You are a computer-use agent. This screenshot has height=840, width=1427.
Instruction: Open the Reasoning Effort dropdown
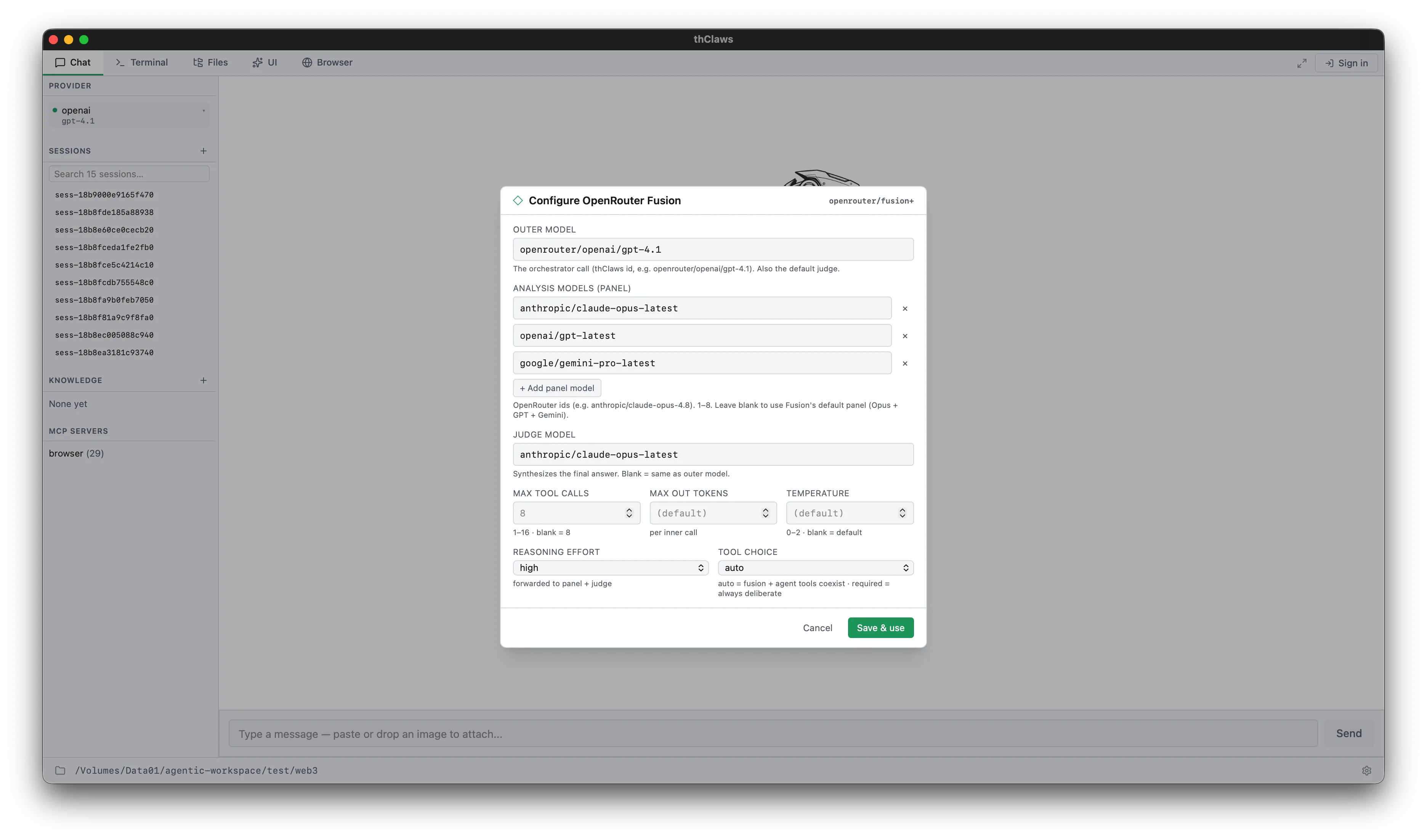tap(611, 567)
